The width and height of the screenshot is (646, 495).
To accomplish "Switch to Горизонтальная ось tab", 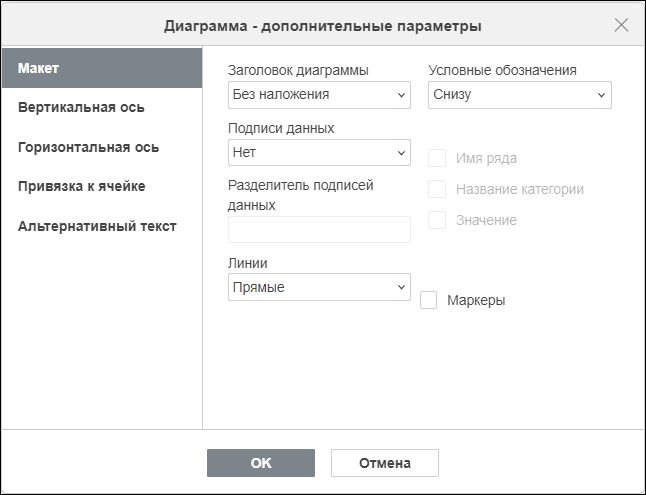I will (x=102, y=147).
